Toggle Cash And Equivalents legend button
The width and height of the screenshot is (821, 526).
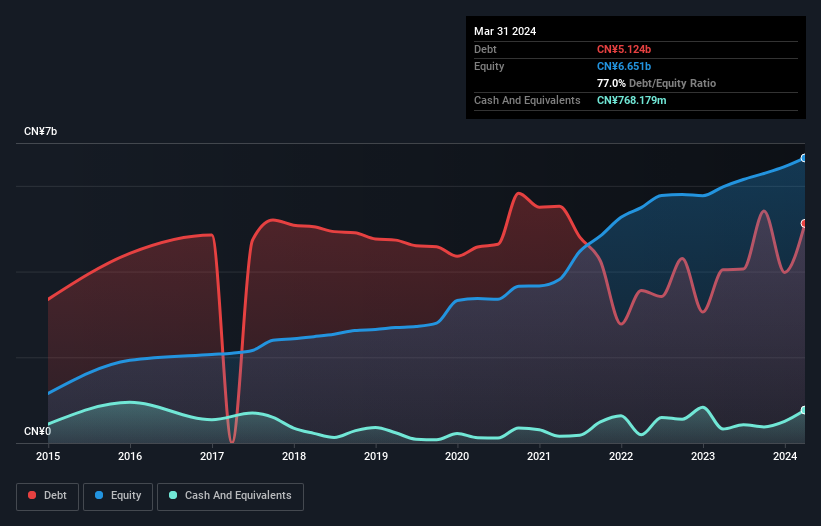click(230, 496)
